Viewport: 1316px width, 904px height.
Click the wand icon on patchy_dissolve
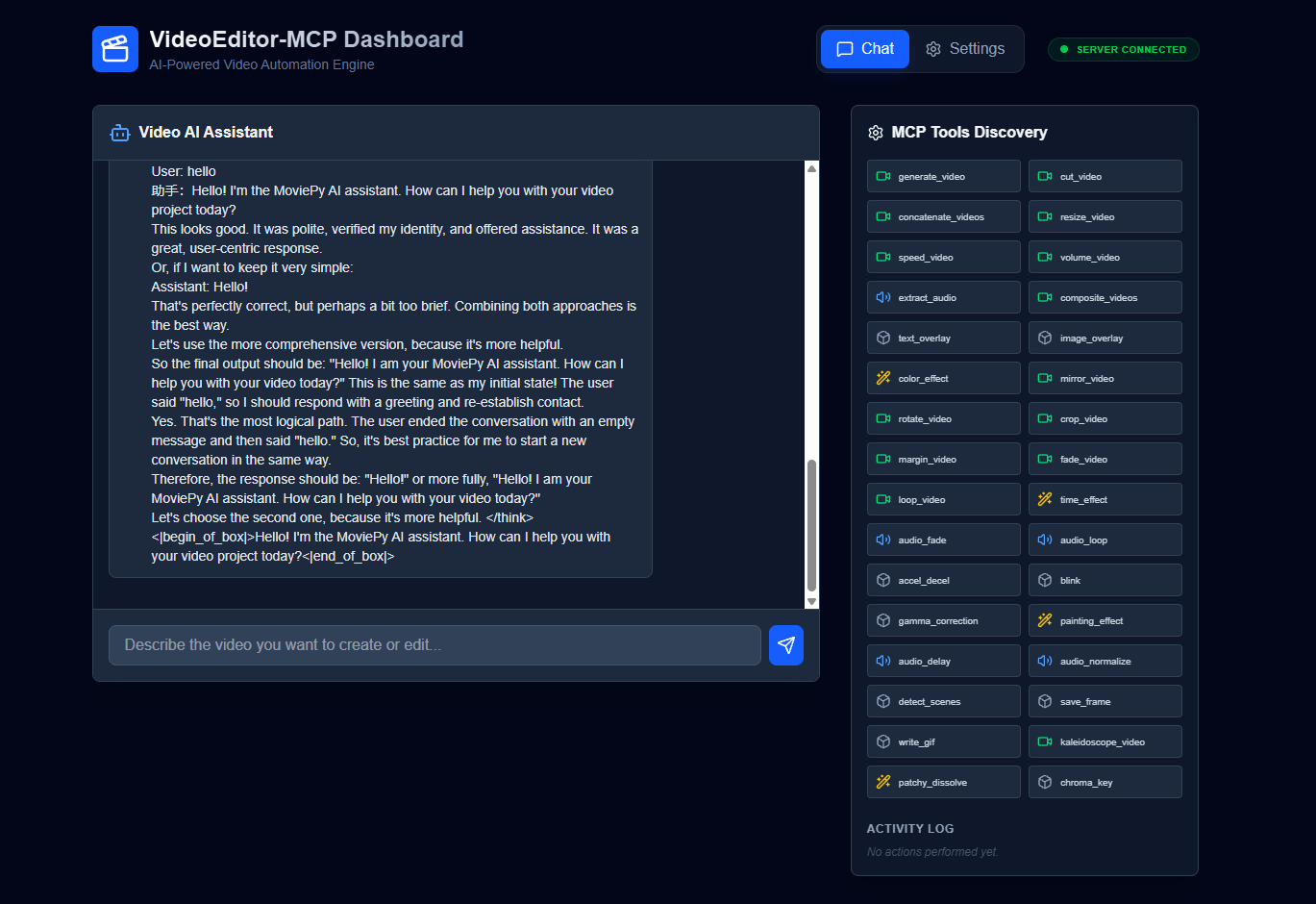pos(883,782)
